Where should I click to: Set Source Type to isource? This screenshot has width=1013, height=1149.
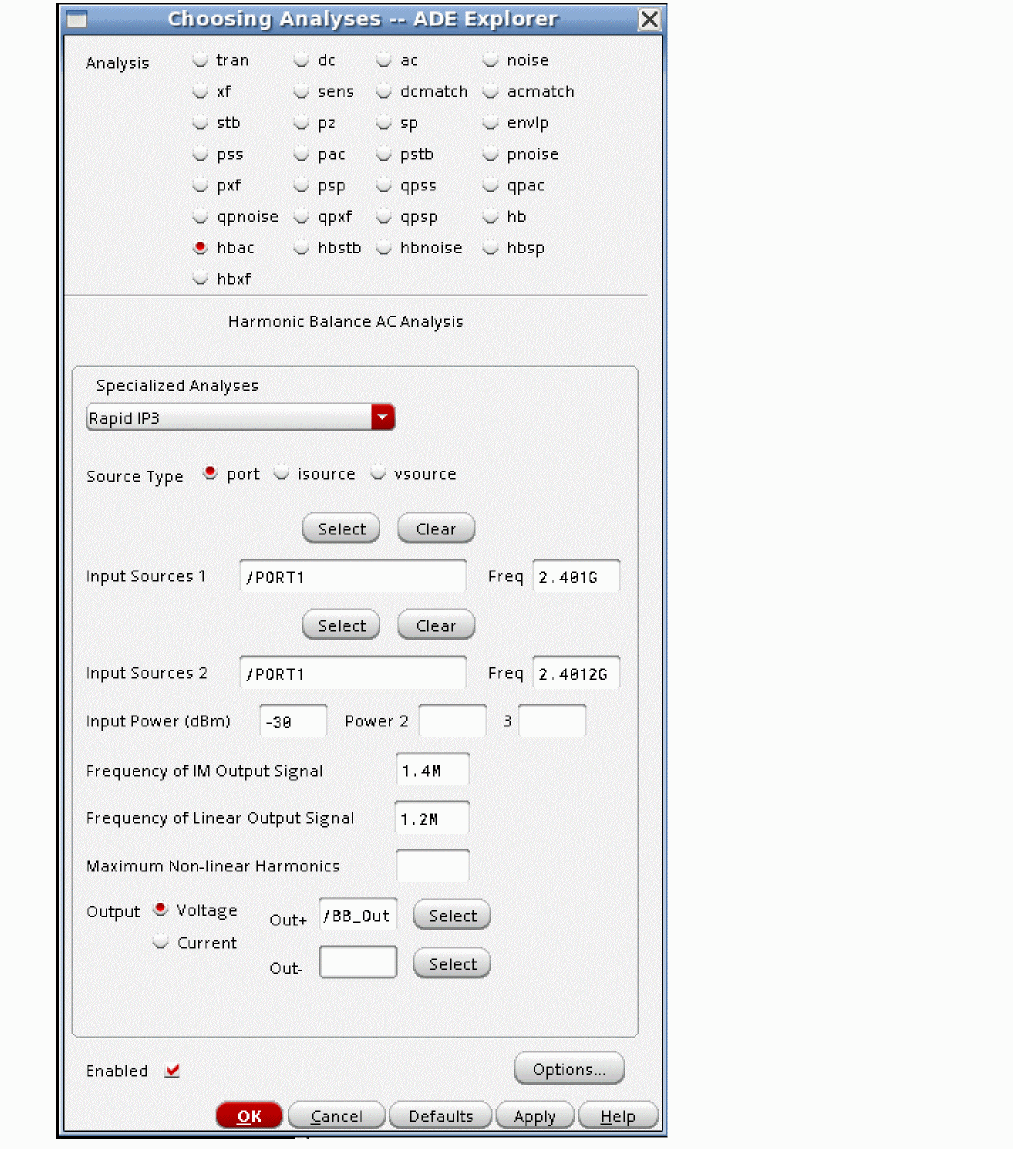point(281,473)
